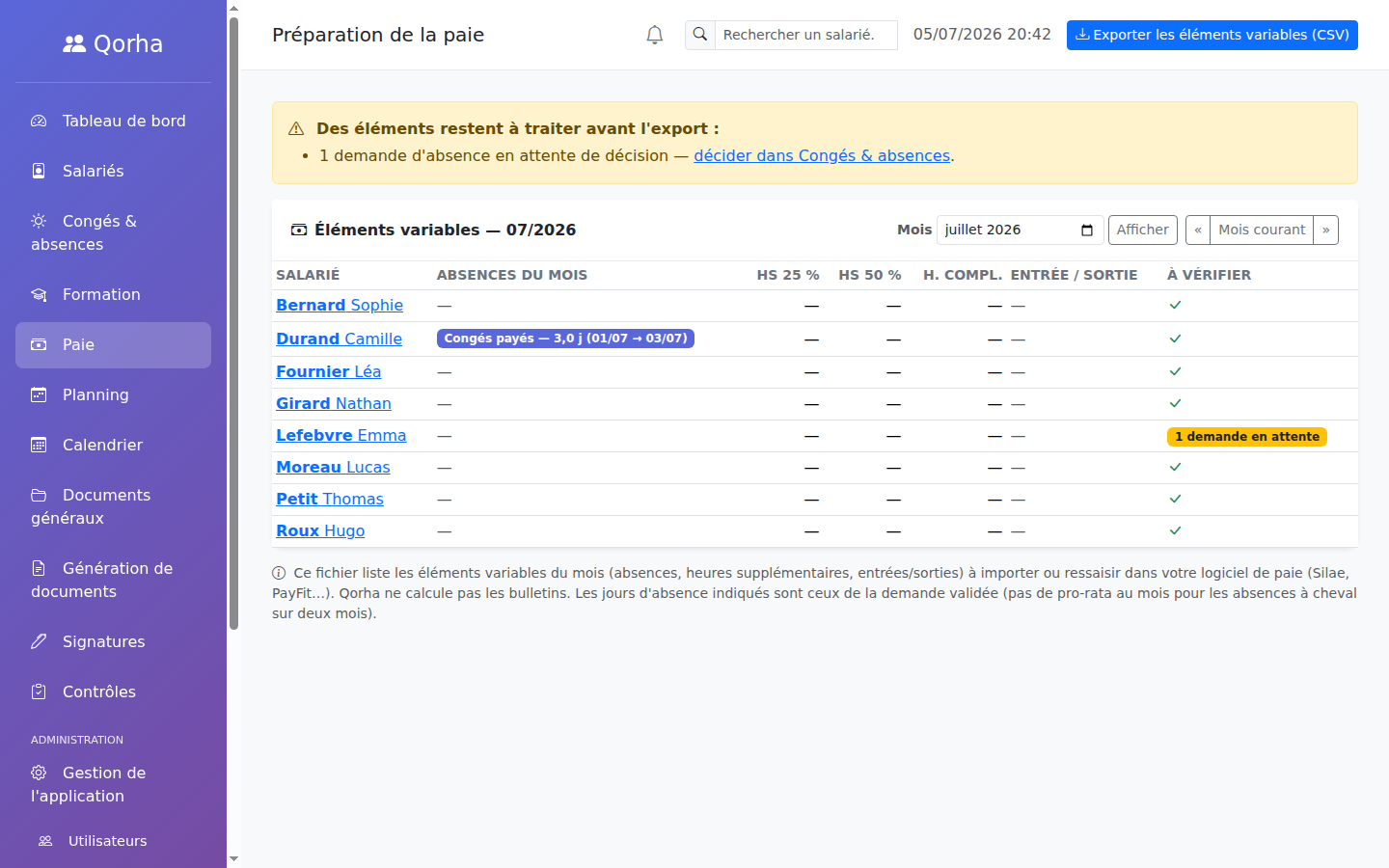Open Petit Thomas's employee record
The height and width of the screenshot is (868, 1389).
[330, 499]
